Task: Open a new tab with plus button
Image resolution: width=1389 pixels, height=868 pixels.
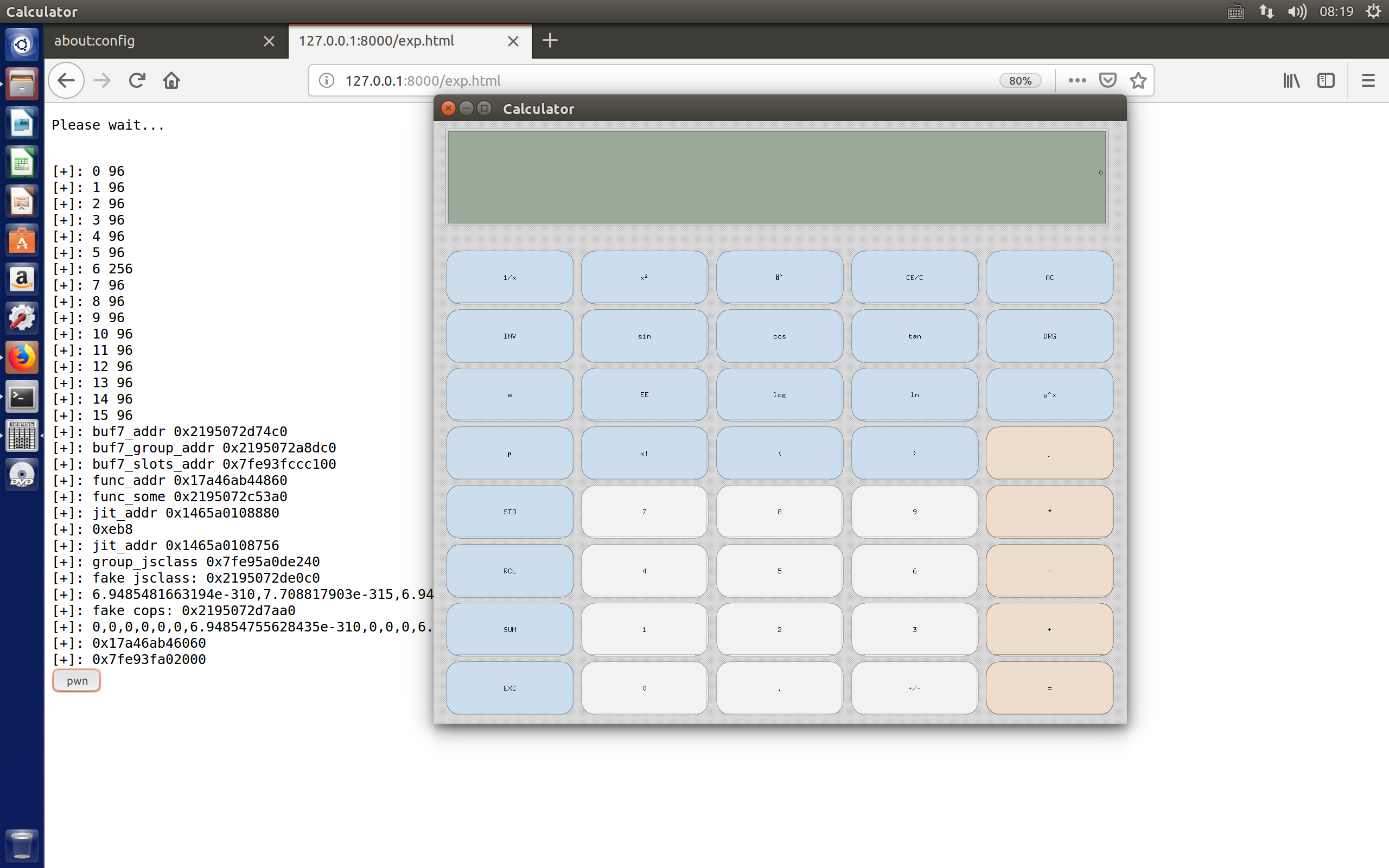Action: click(x=549, y=41)
